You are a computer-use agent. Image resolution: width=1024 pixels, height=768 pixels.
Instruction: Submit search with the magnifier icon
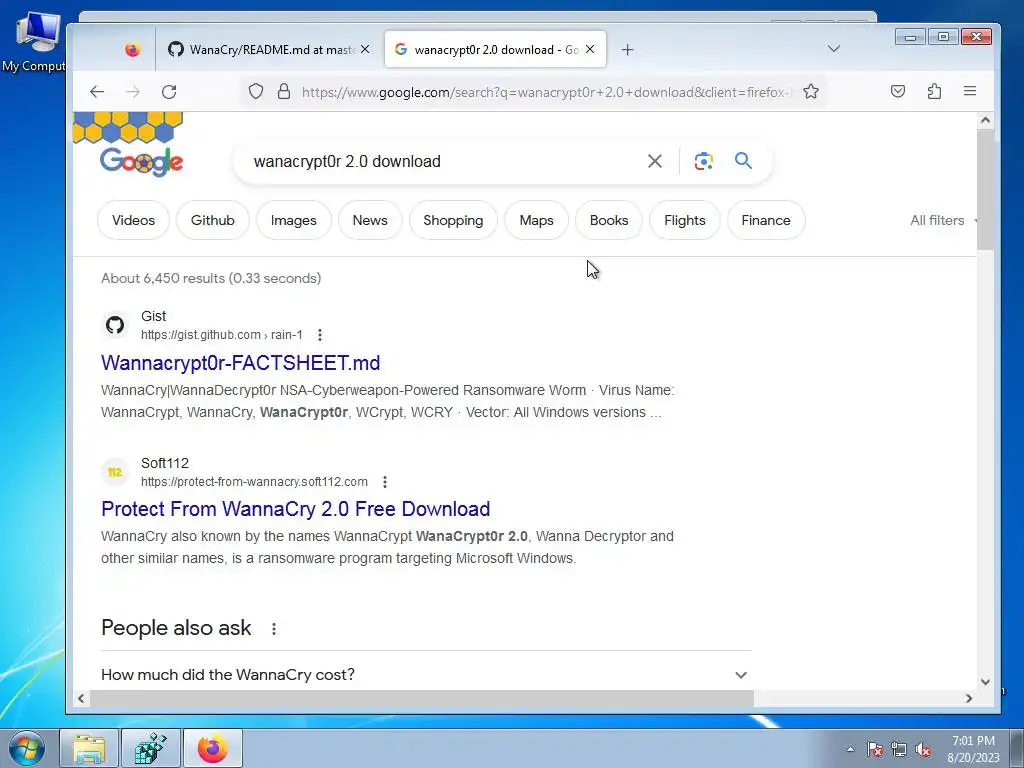pyautogui.click(x=743, y=161)
